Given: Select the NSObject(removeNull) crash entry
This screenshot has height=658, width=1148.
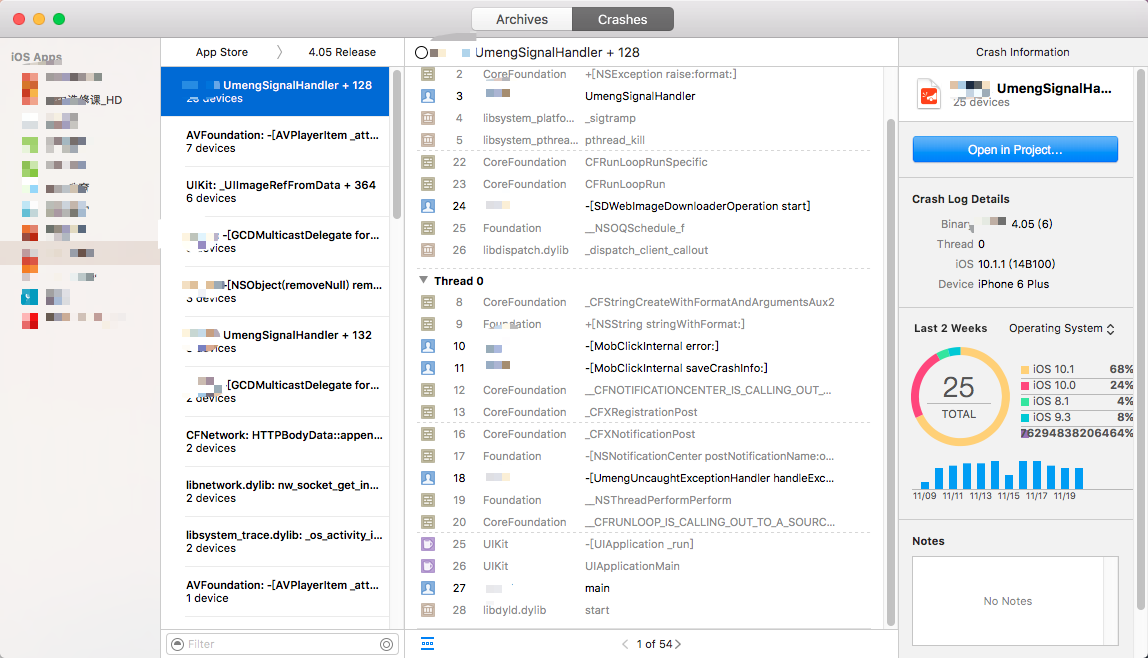Looking at the screenshot, I should 275,291.
